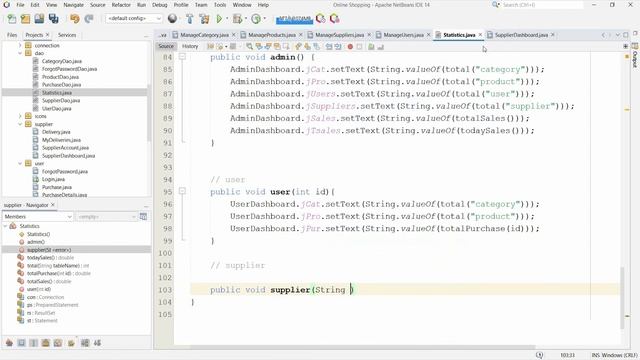This screenshot has width=640, height=360.
Task: Open the default config dropdown
Action: pyautogui.click(x=134, y=19)
